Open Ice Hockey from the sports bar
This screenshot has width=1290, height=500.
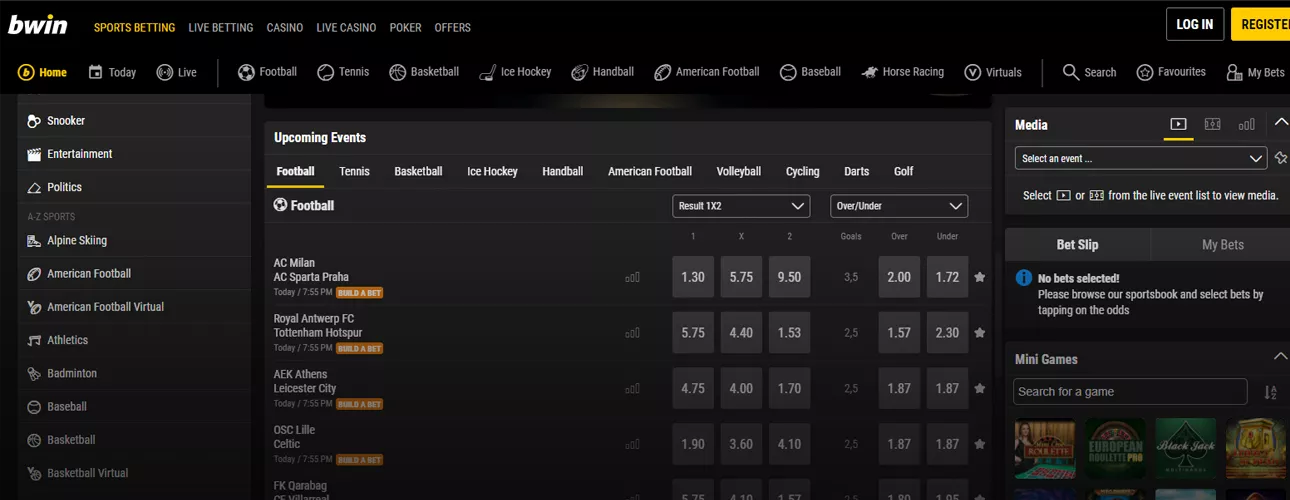[515, 72]
